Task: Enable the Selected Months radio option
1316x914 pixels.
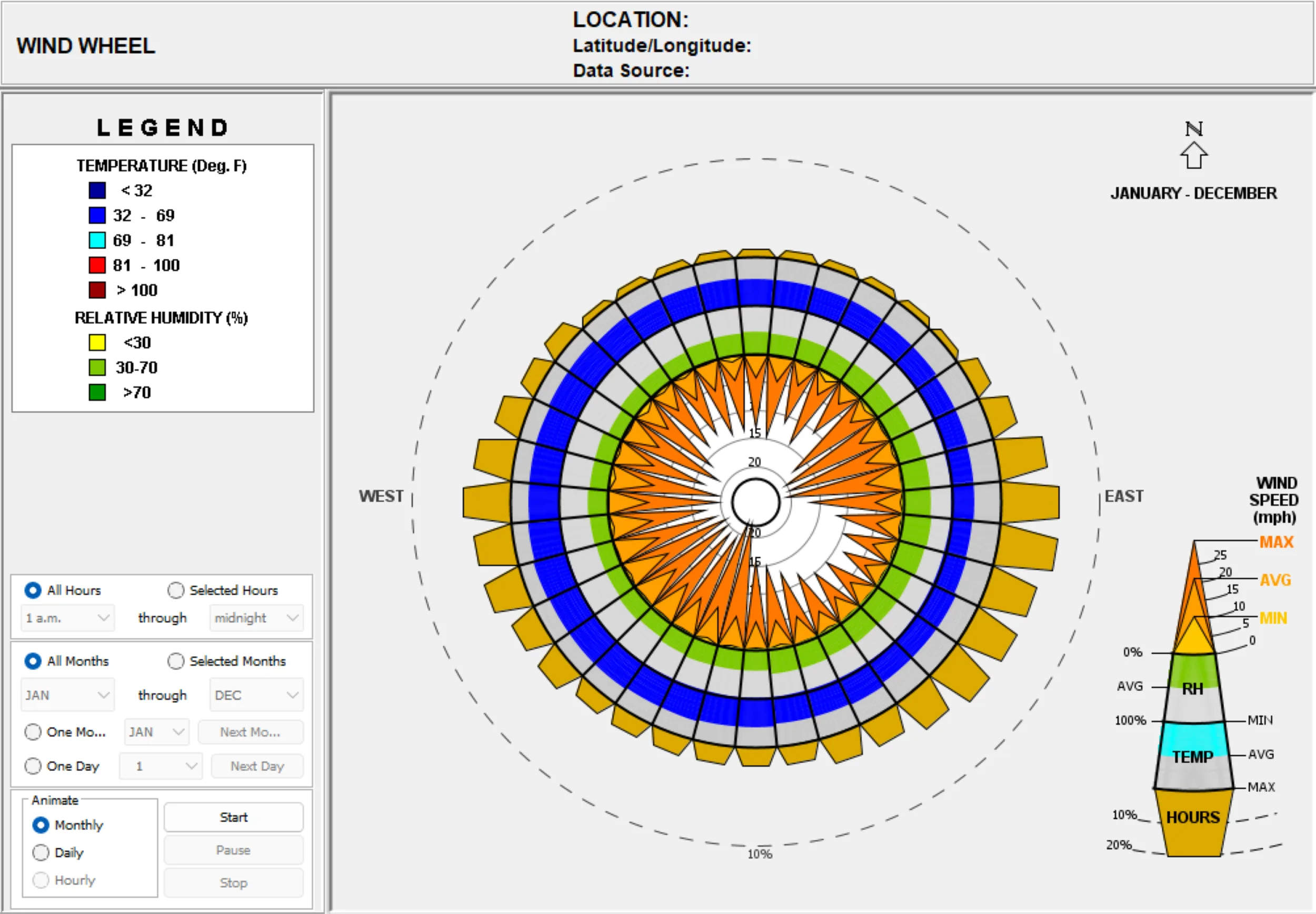Action: [x=175, y=661]
